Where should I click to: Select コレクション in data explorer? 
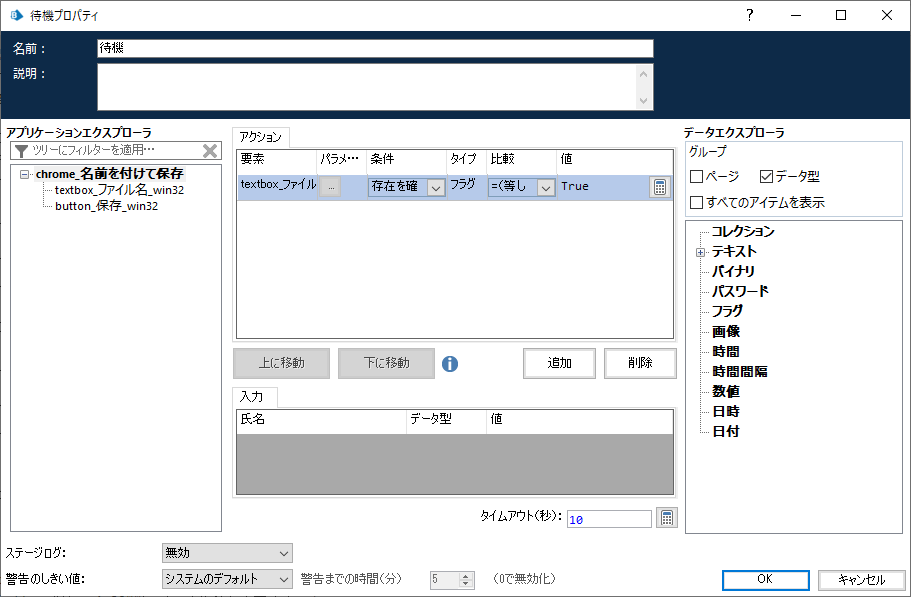pos(743,231)
